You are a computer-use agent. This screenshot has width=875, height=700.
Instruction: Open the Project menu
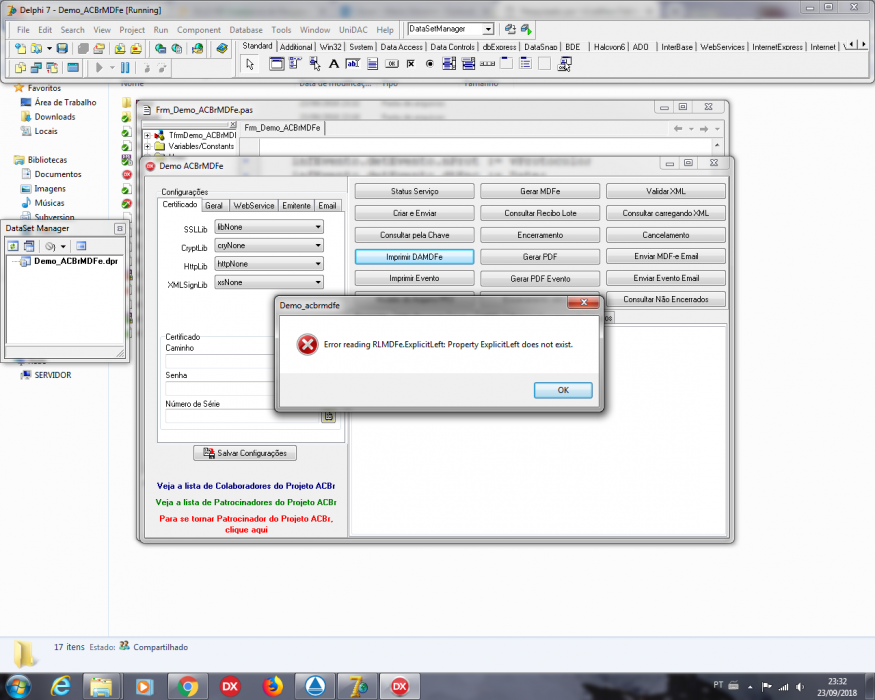pyautogui.click(x=132, y=30)
